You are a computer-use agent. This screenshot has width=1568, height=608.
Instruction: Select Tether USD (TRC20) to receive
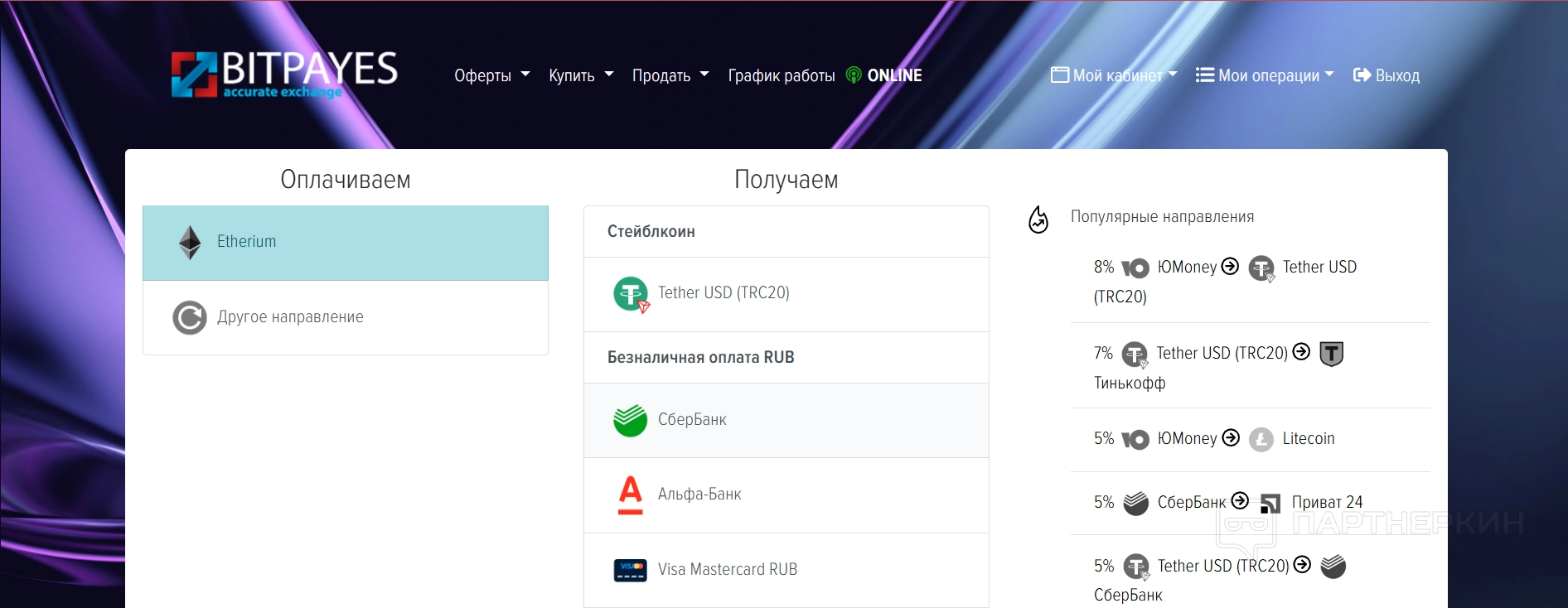pyautogui.click(x=786, y=294)
